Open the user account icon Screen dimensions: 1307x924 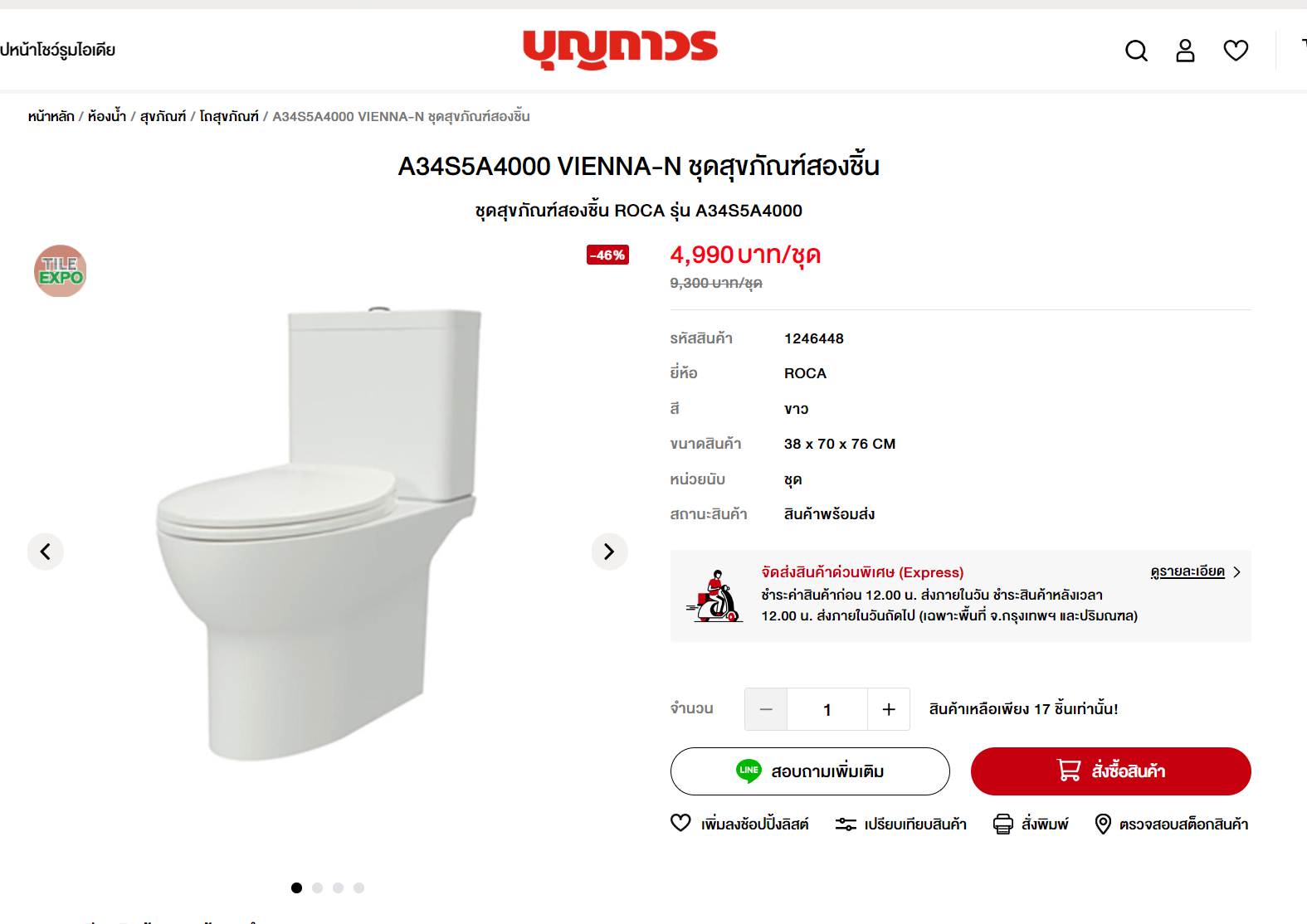point(1185,51)
